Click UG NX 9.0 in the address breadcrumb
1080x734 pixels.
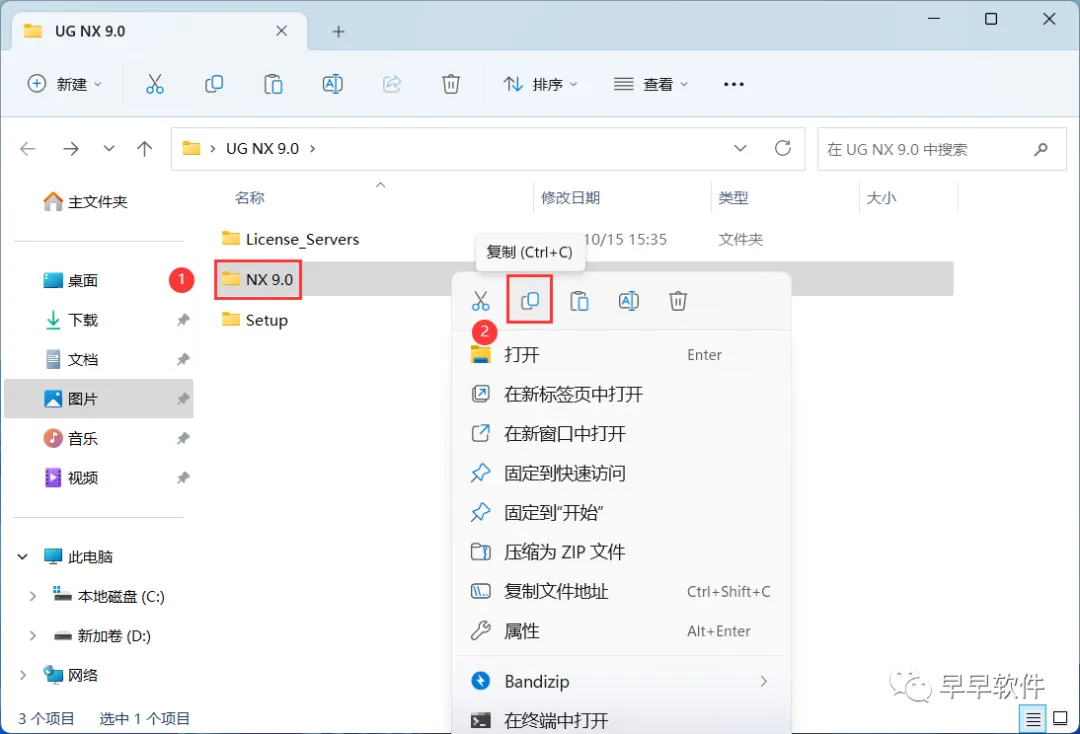(262, 149)
